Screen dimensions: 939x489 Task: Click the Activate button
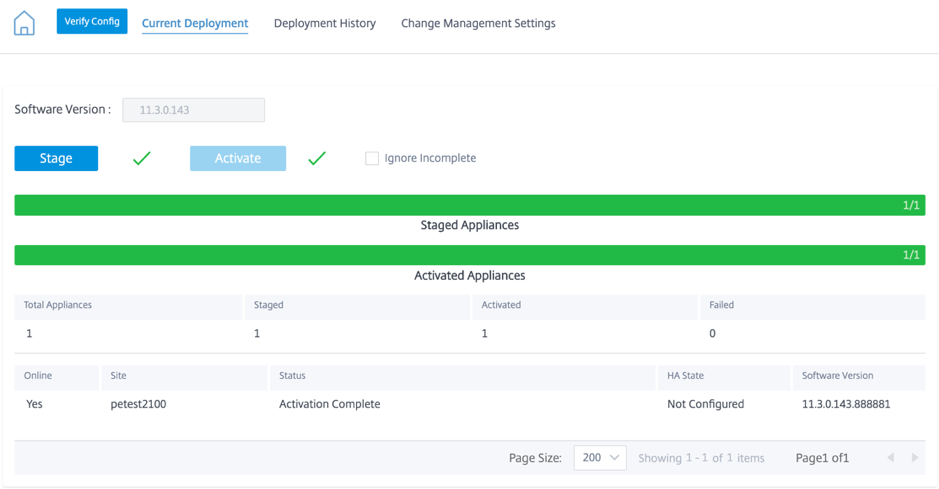[x=238, y=158]
